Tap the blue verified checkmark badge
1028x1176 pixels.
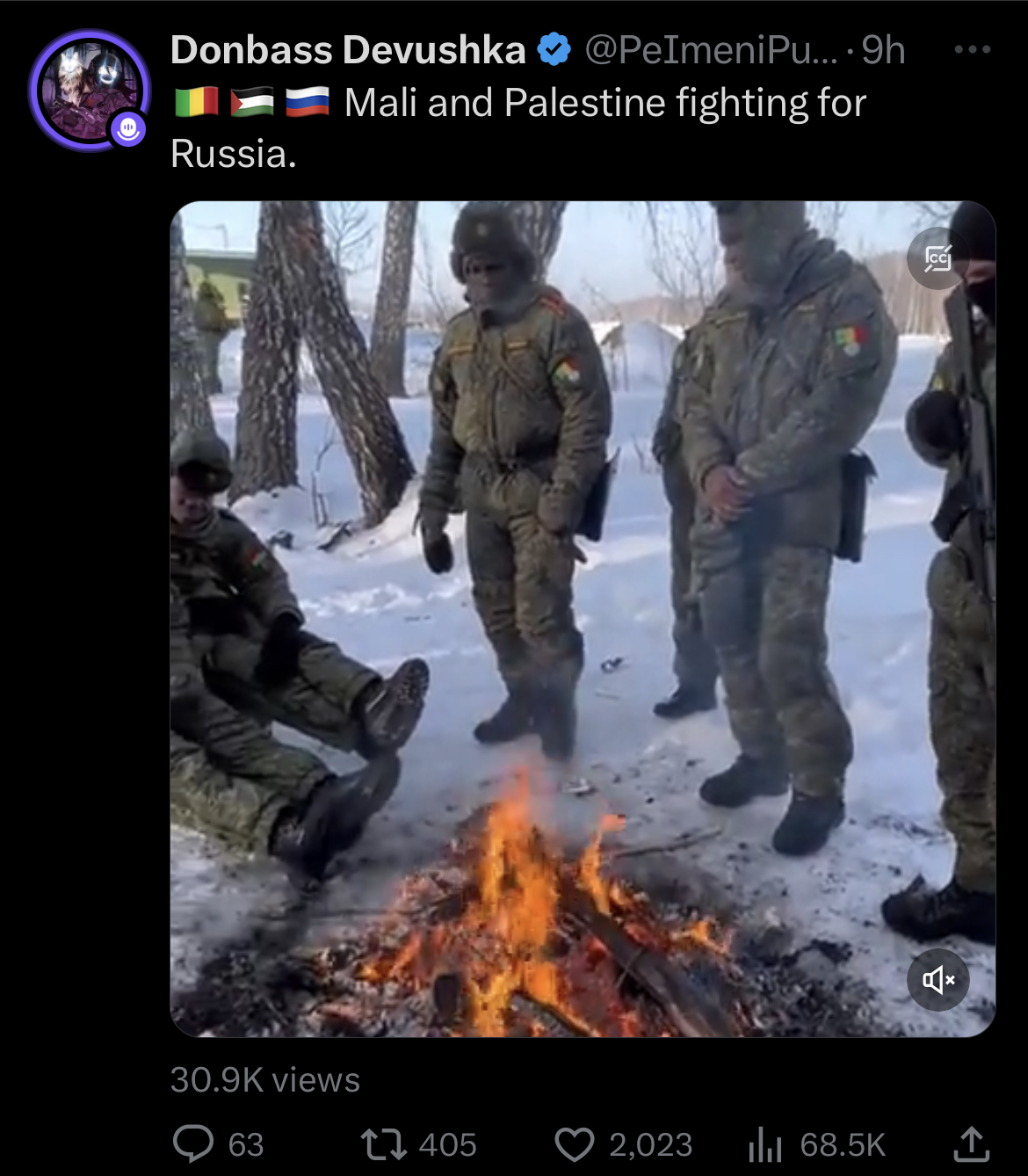(x=554, y=50)
